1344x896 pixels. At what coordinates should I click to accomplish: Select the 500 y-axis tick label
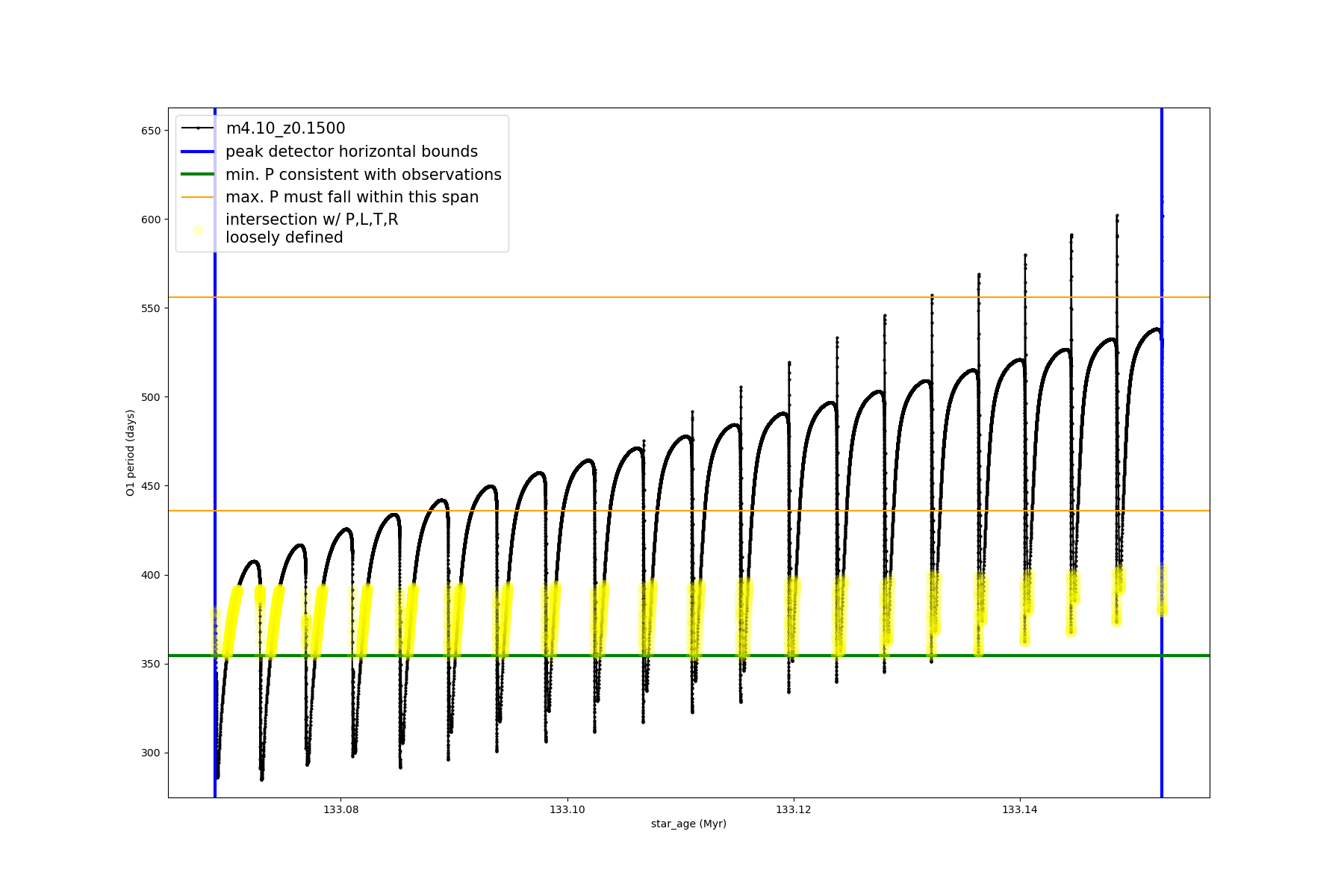coord(151,397)
